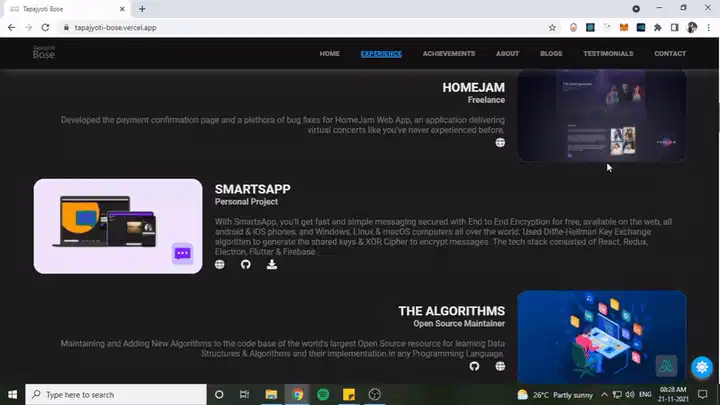This screenshot has width=720, height=405.
Task: Show hidden tray icons chevron
Action: [x=604, y=394]
